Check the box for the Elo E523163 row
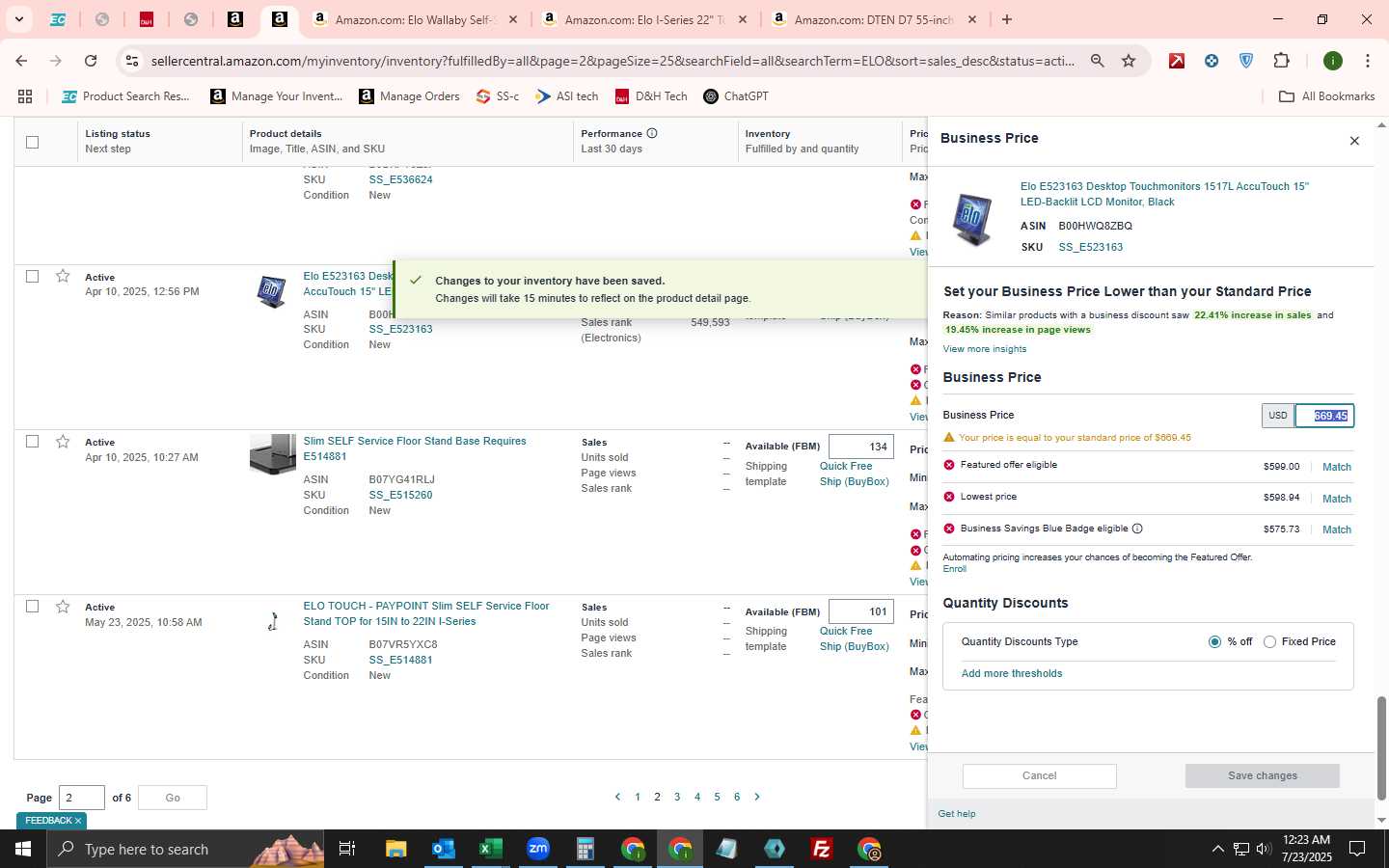The height and width of the screenshot is (868, 1389). tap(32, 276)
